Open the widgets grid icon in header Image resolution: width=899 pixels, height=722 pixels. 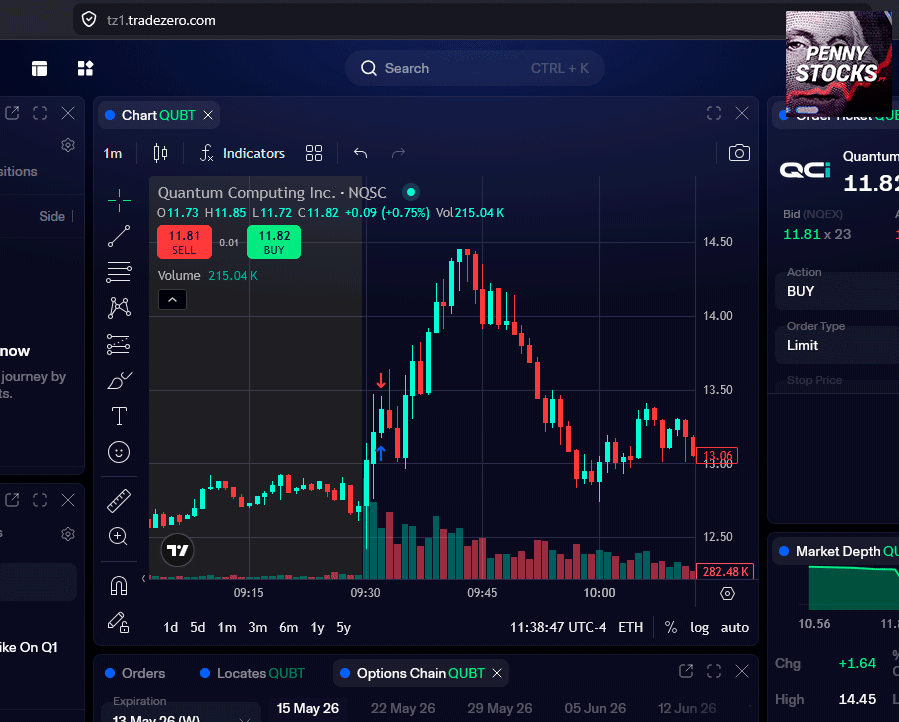point(85,68)
